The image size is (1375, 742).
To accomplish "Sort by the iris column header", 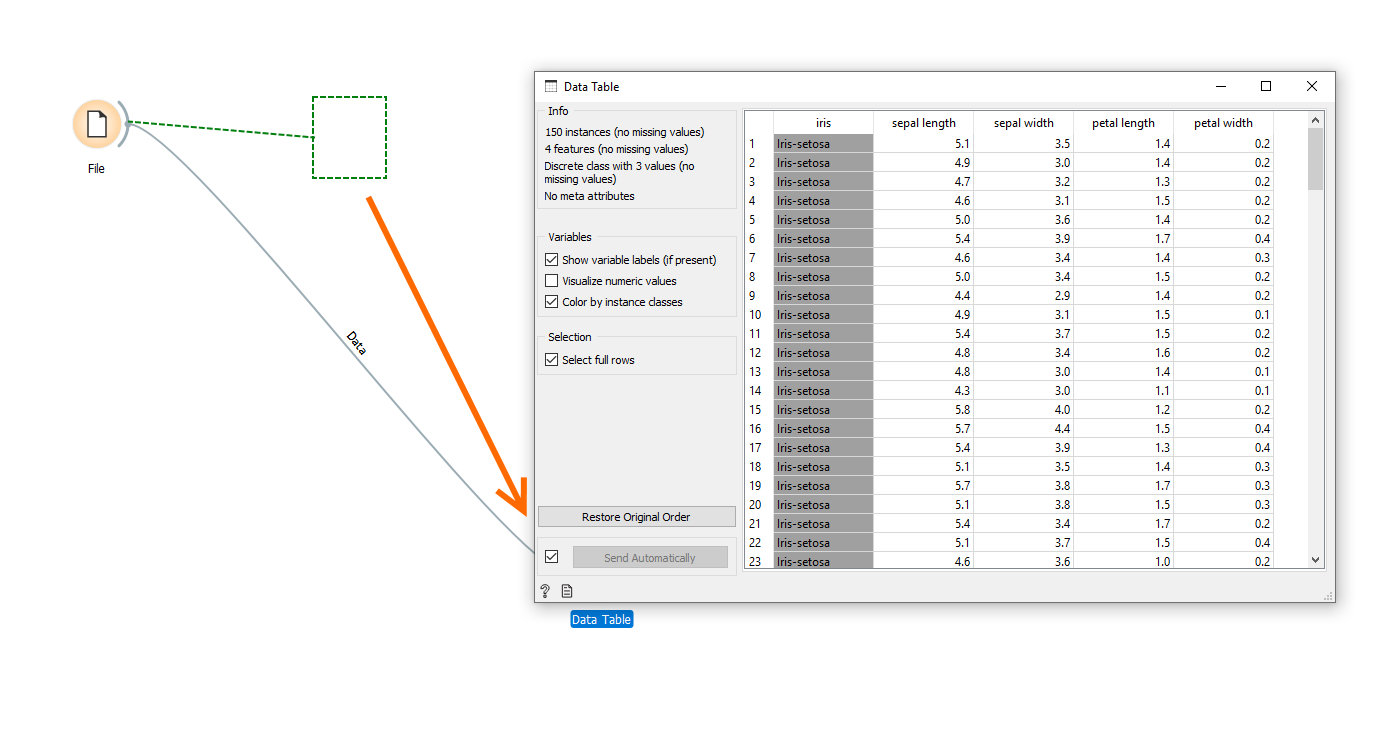I will (823, 122).
